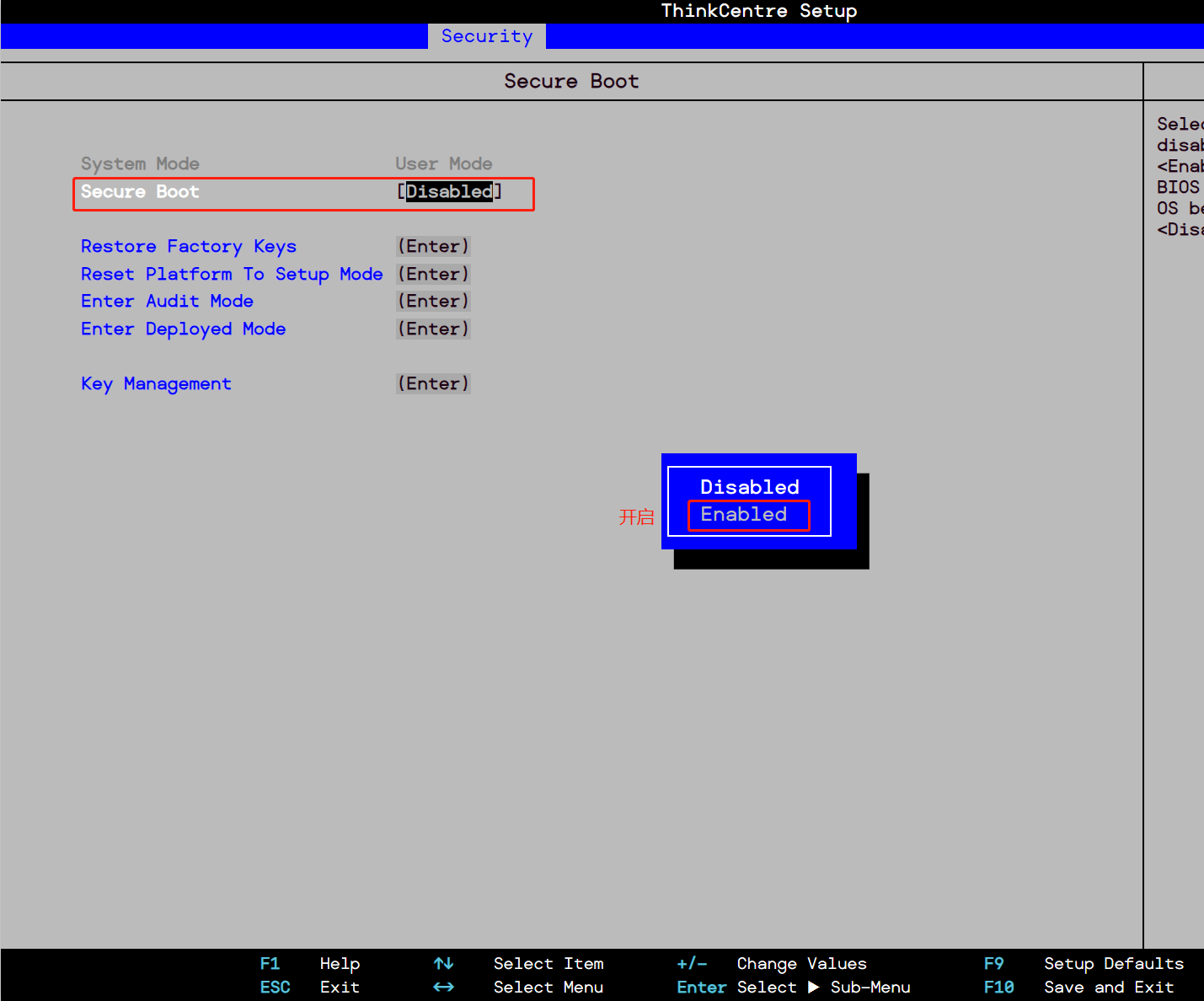Select the Secure Boot setting row label
Screen dimensions: 1204x1001
(x=140, y=192)
